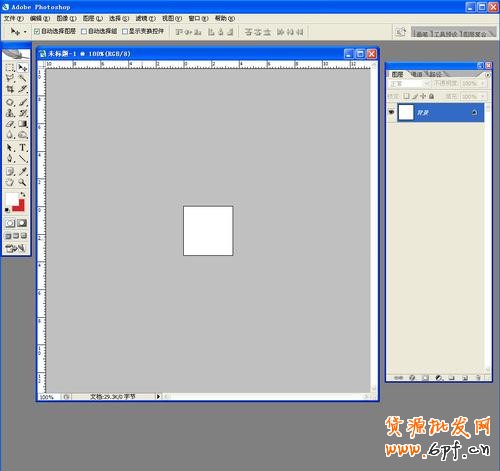Open the File menu

pos(14,18)
